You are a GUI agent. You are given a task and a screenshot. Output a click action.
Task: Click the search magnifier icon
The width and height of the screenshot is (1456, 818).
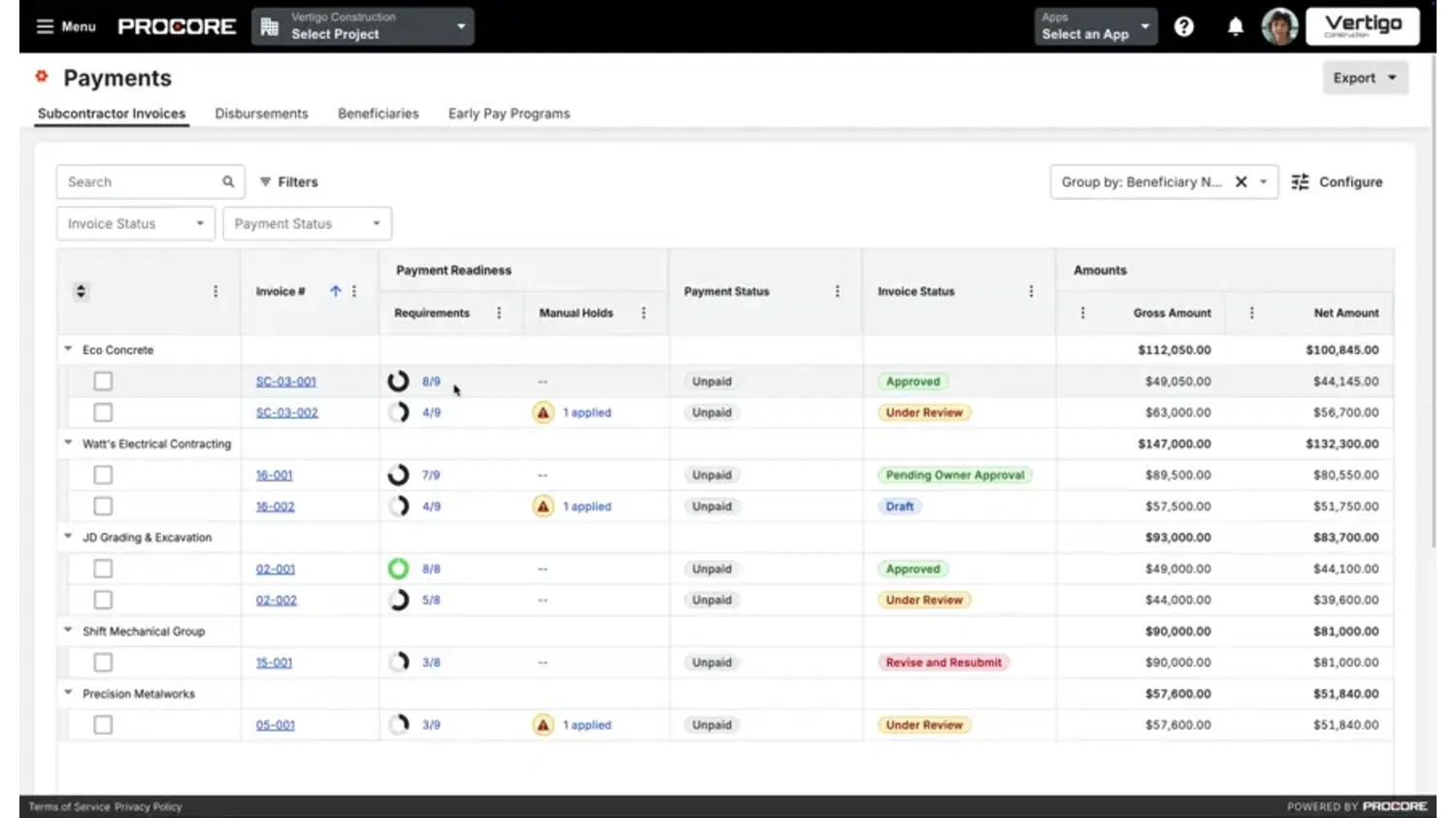(x=228, y=181)
